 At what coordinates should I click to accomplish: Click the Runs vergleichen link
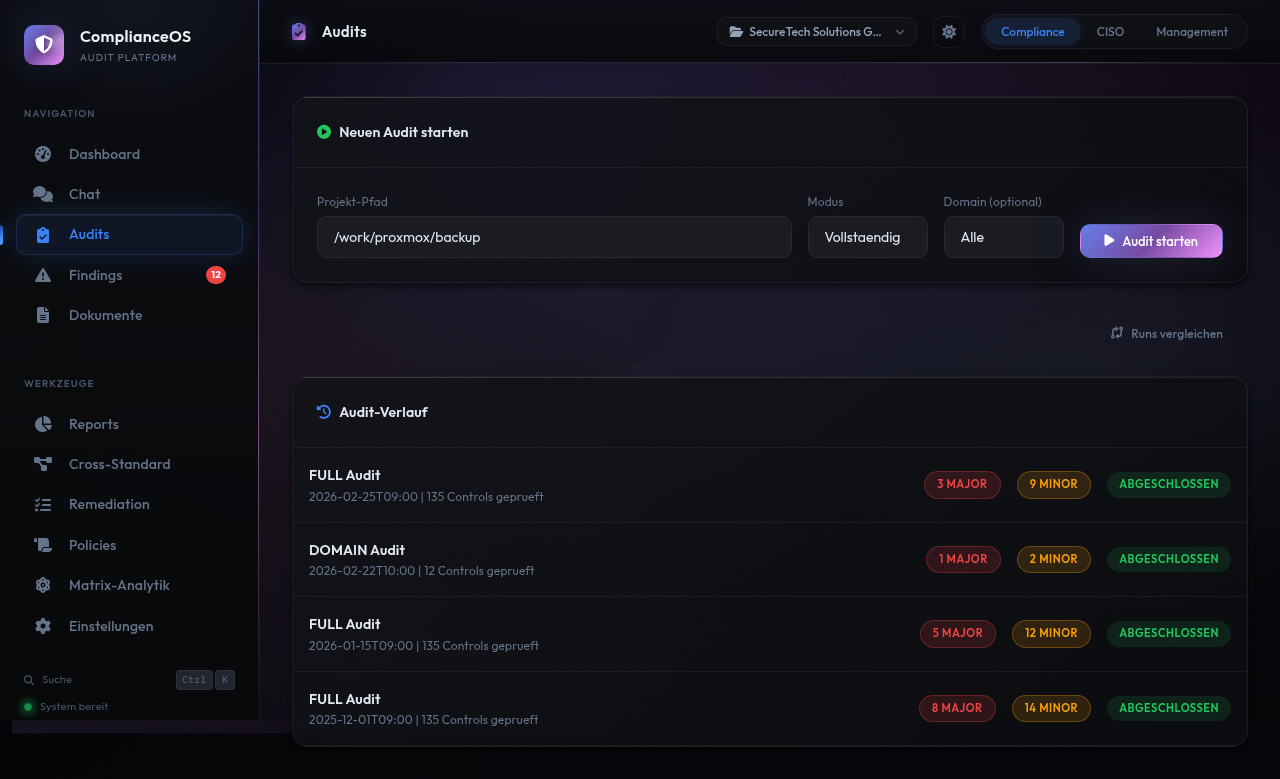pos(1167,334)
